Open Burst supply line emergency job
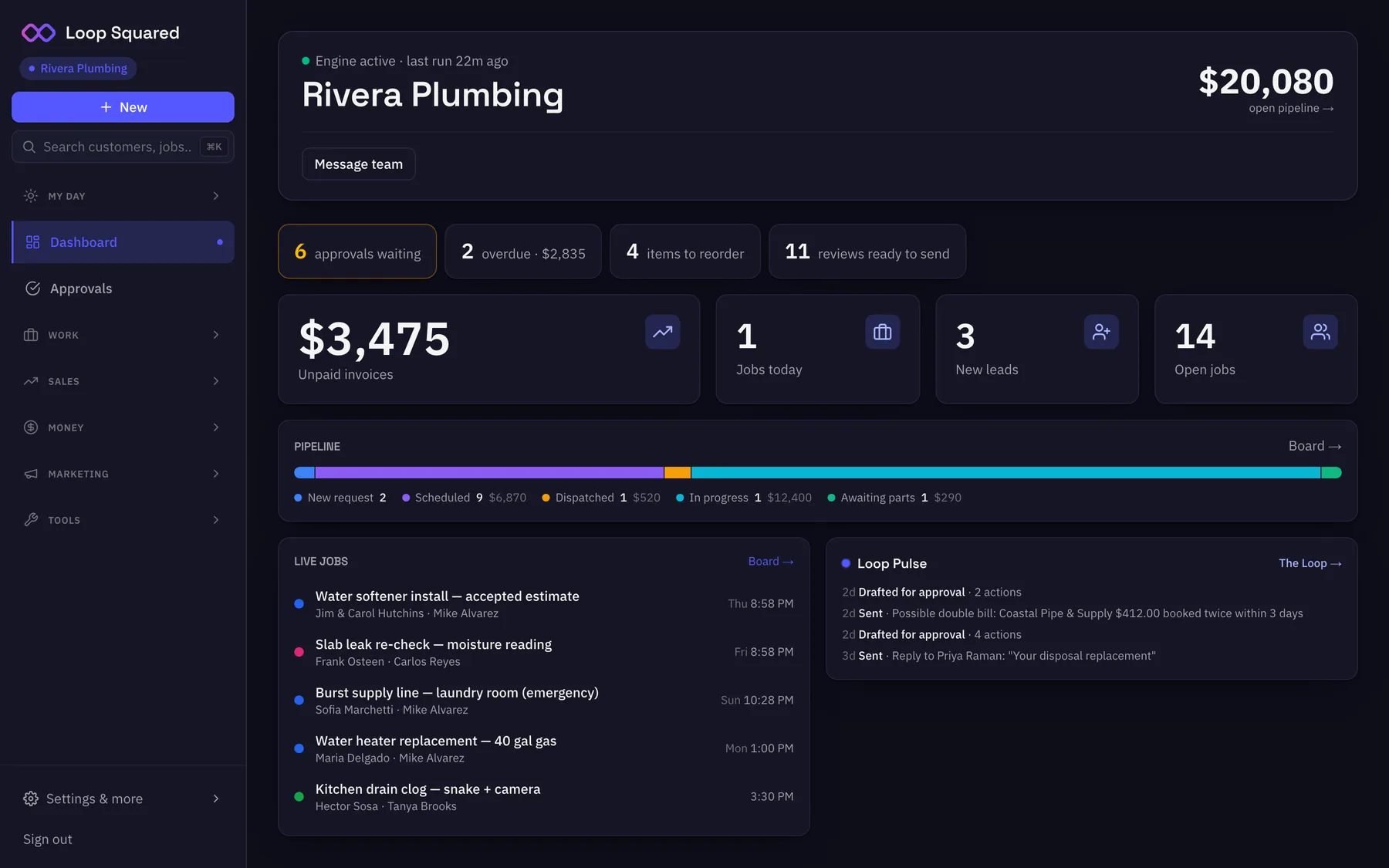 click(x=544, y=701)
